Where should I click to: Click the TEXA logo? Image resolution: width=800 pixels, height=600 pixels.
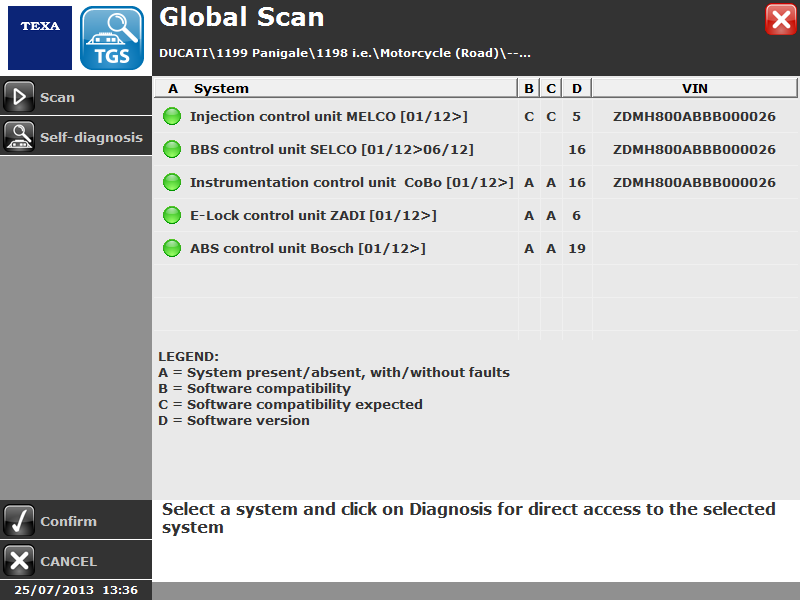pos(40,38)
